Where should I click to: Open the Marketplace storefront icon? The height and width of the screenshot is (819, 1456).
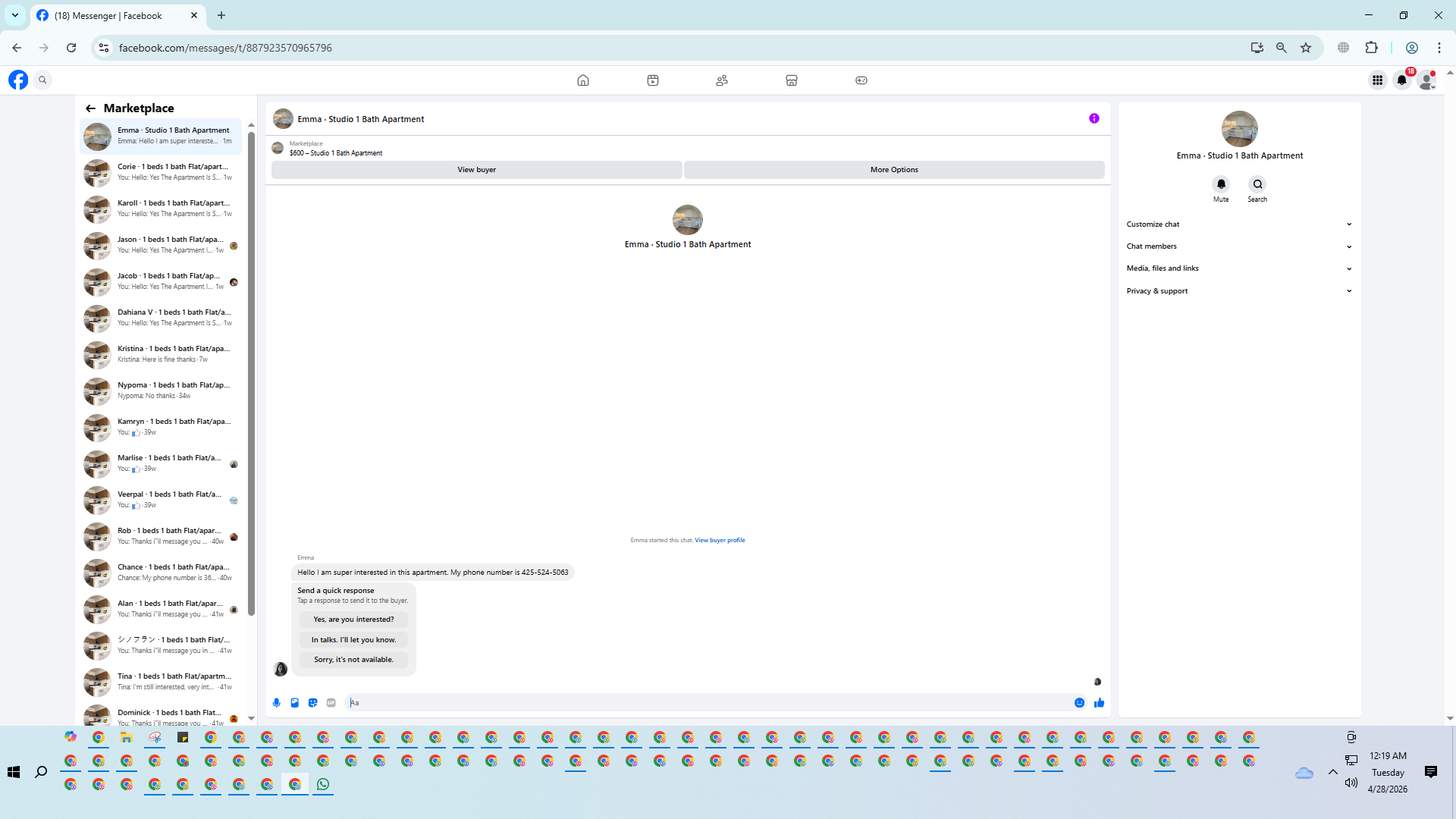point(792,80)
